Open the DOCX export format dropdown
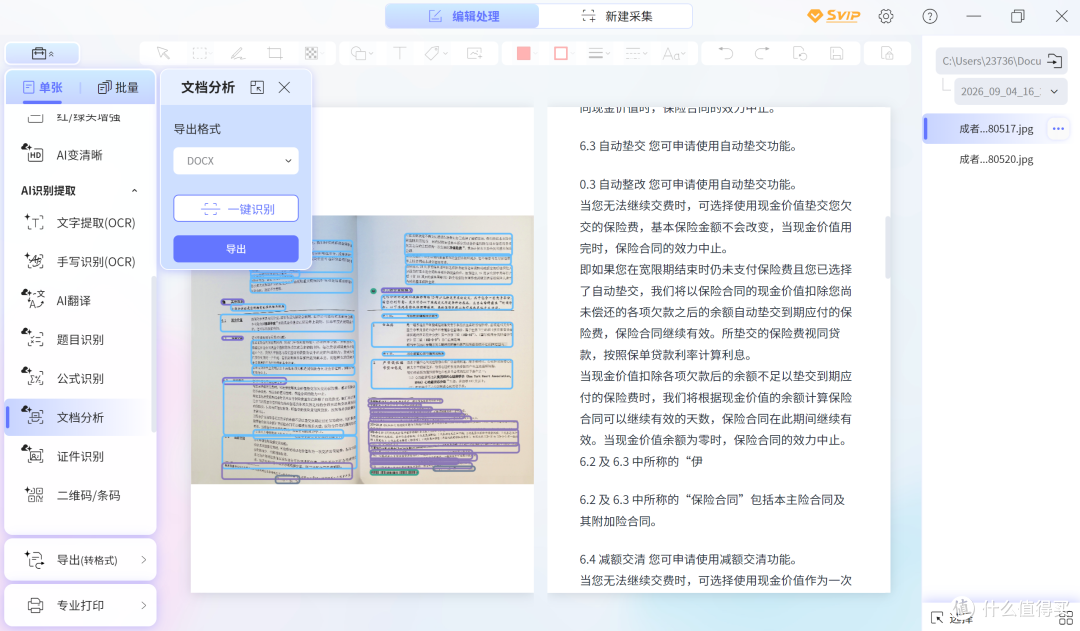Viewport: 1080px width, 631px height. [236, 161]
